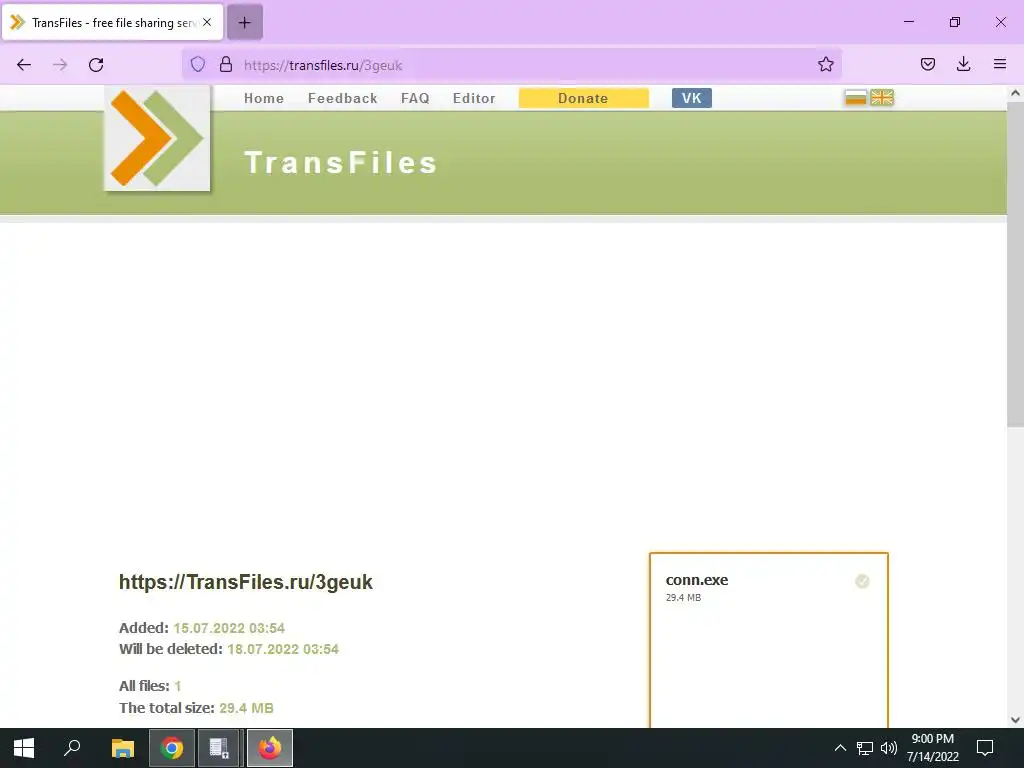Click the https://TransFiles.ru/3geuk heading link
1024x768 pixels.
pos(246,582)
